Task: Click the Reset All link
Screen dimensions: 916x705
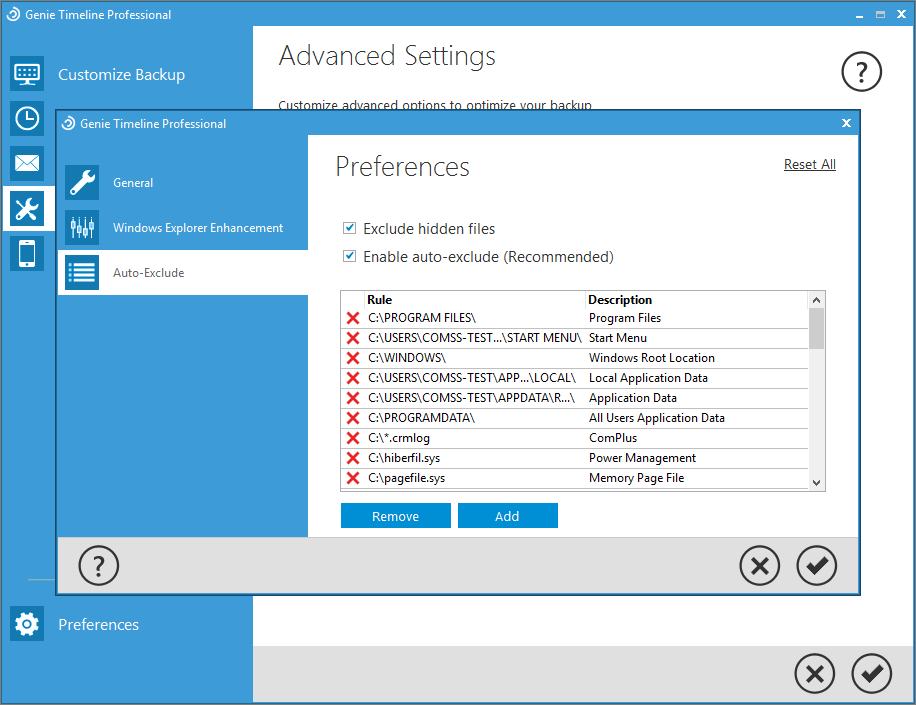Action: pos(809,165)
